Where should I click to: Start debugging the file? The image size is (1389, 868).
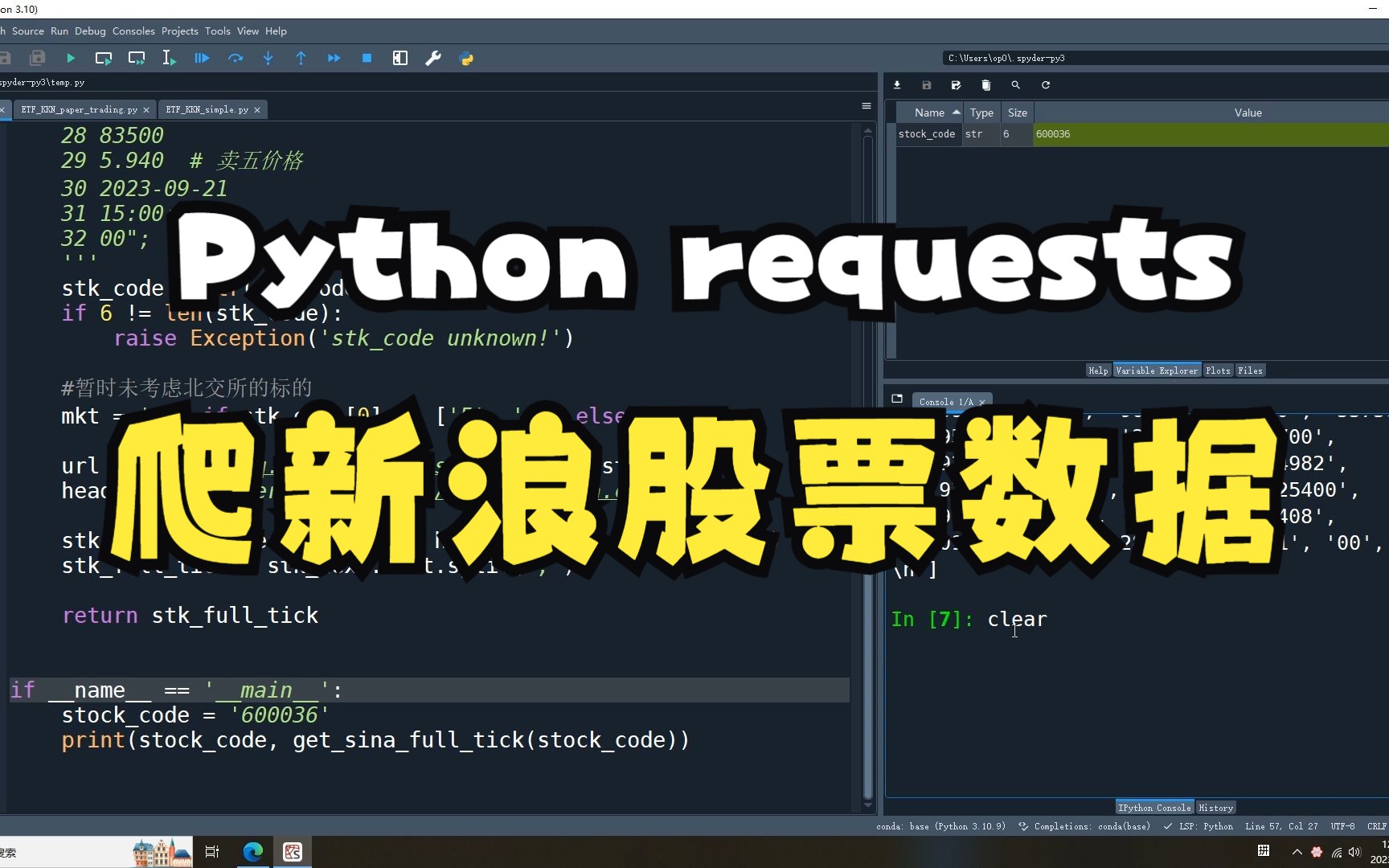tap(202, 58)
